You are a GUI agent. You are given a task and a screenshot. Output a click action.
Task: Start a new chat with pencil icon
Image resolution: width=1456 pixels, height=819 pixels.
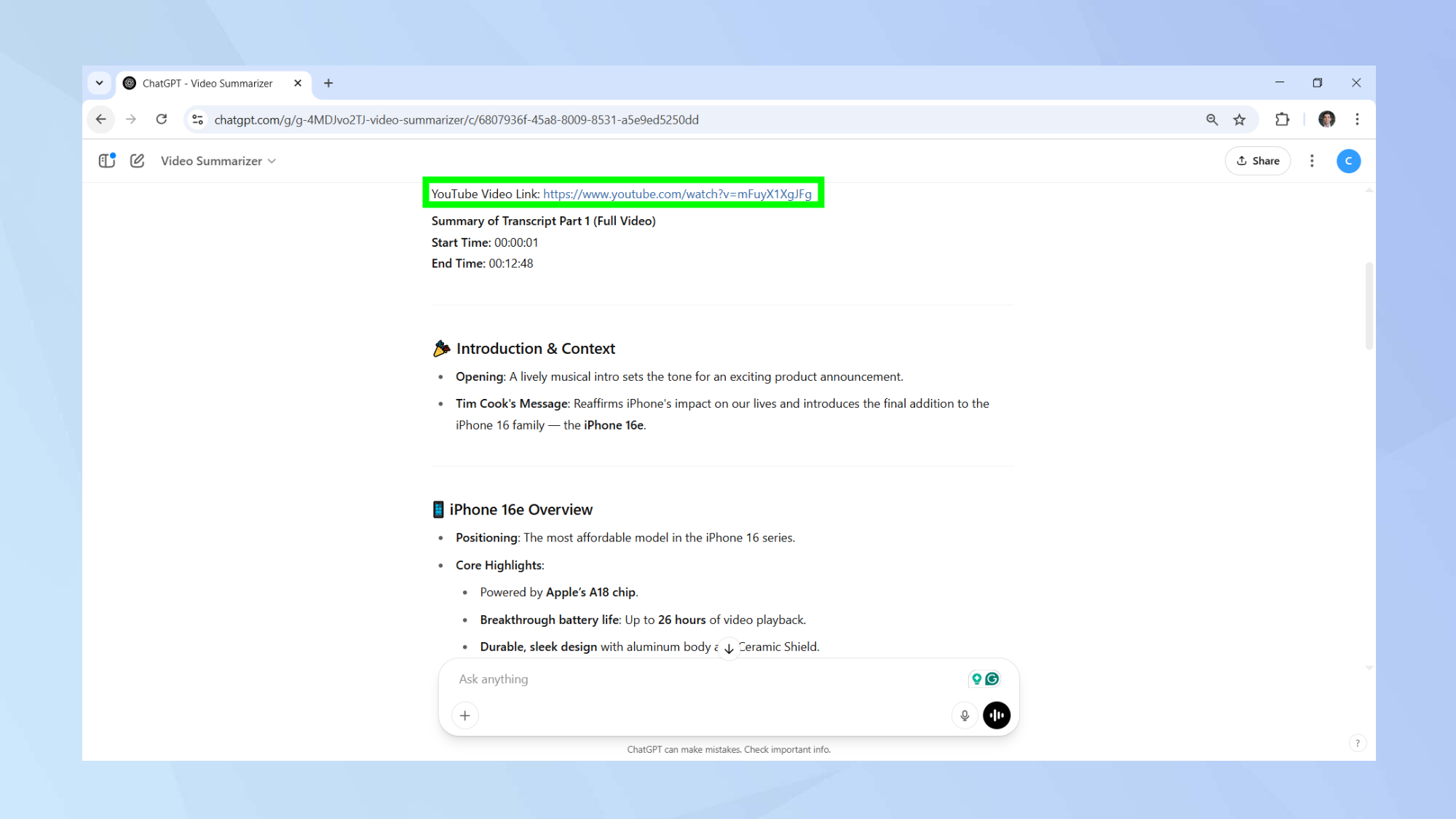click(x=137, y=161)
